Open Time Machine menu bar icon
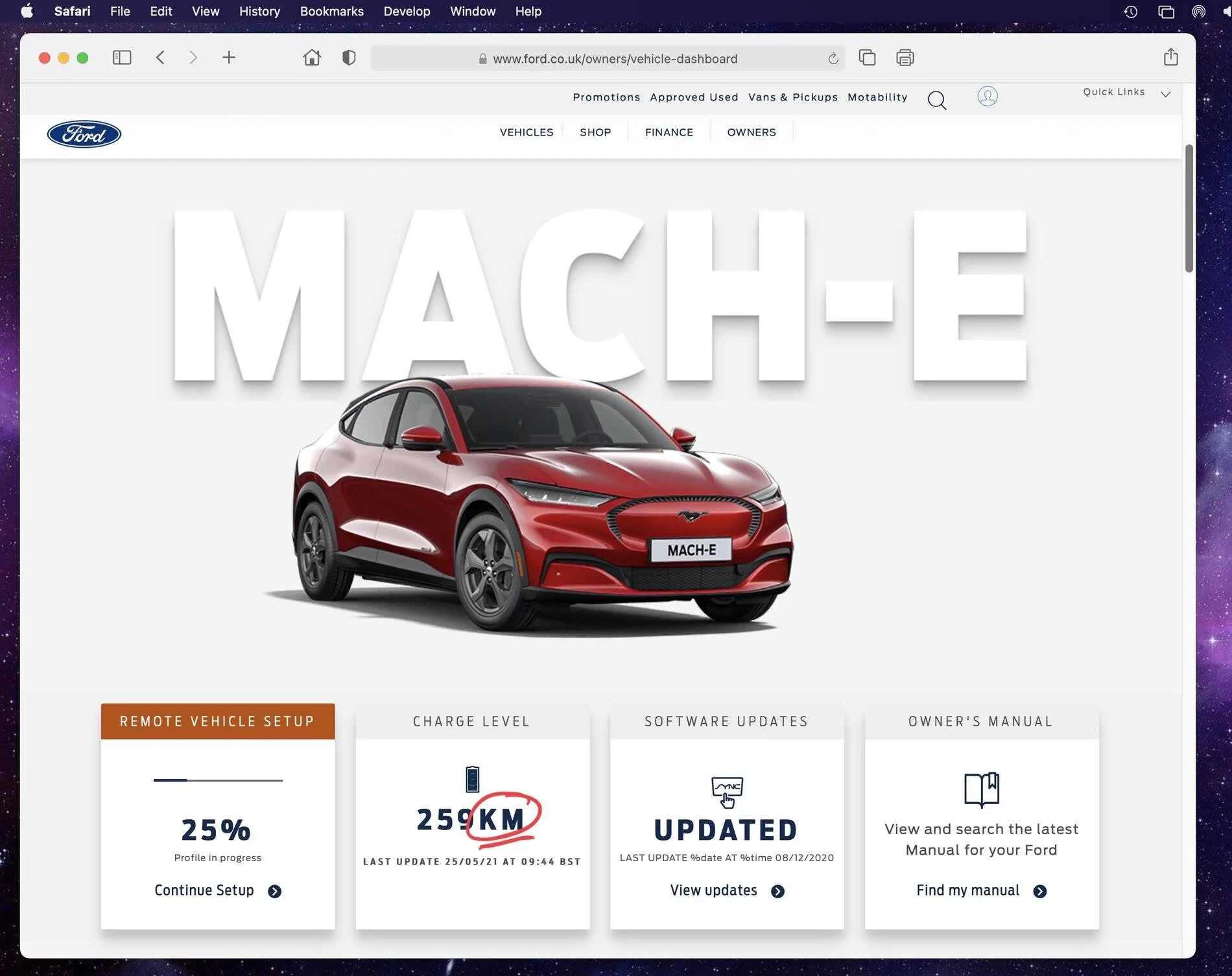The image size is (1232, 976). click(x=1131, y=12)
